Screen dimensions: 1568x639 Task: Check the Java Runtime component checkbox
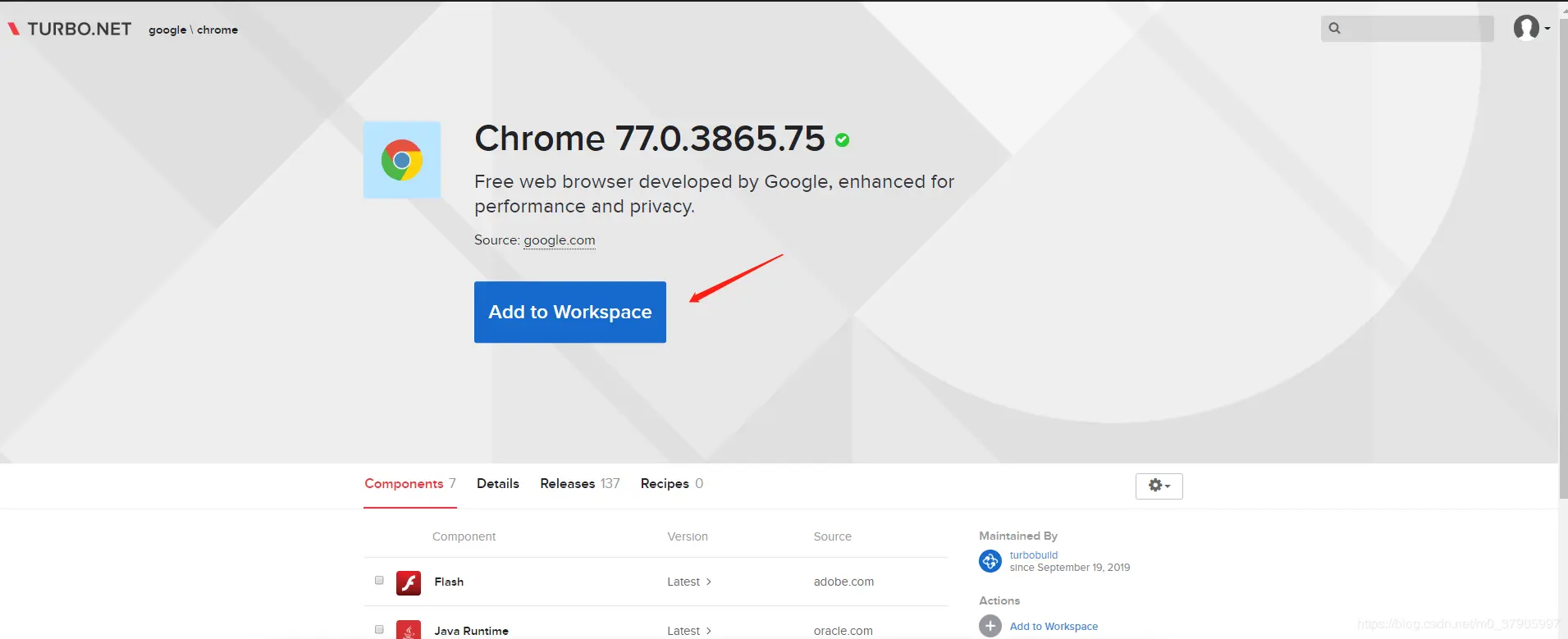tap(379, 629)
